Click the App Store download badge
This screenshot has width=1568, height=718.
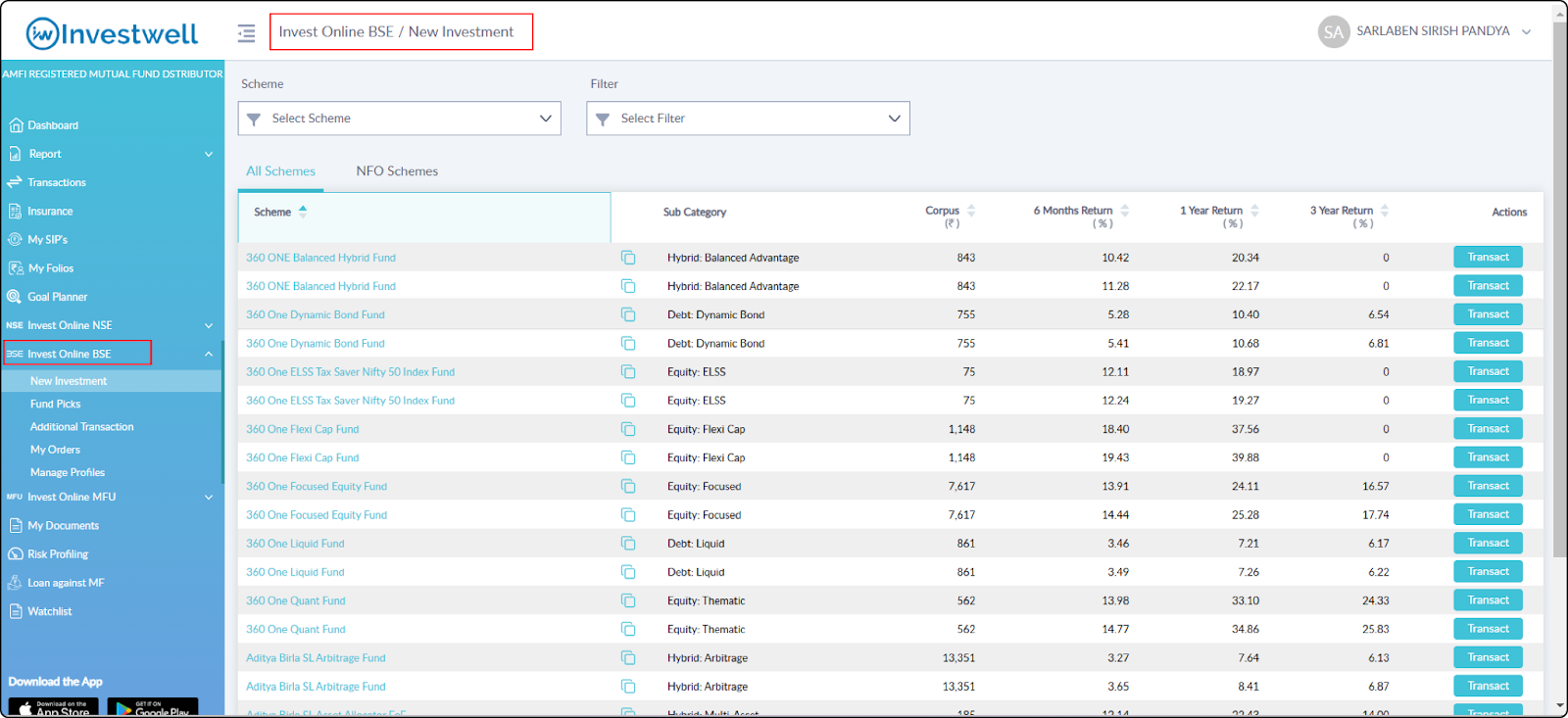(53, 706)
